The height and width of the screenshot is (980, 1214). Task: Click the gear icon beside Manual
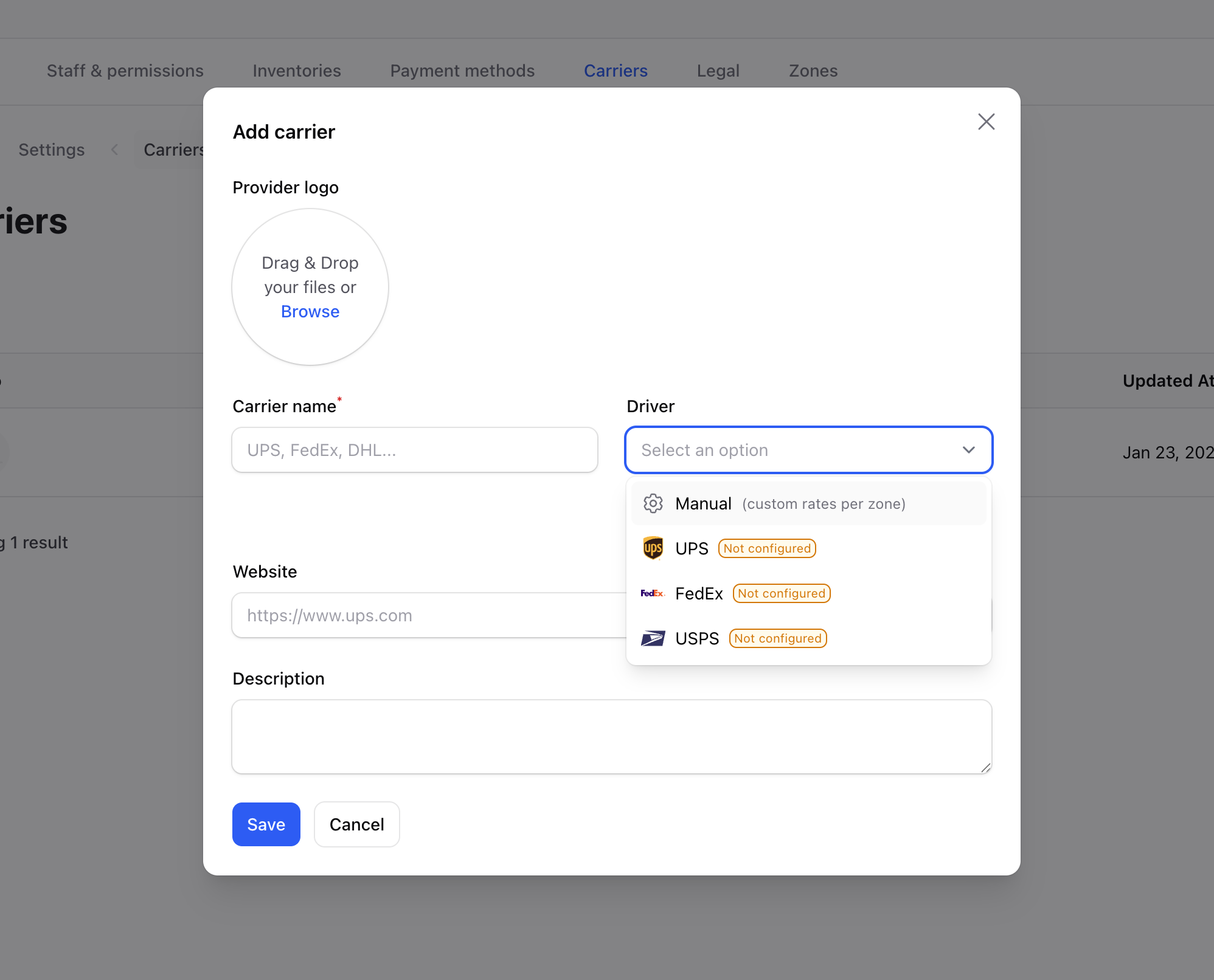[653, 503]
